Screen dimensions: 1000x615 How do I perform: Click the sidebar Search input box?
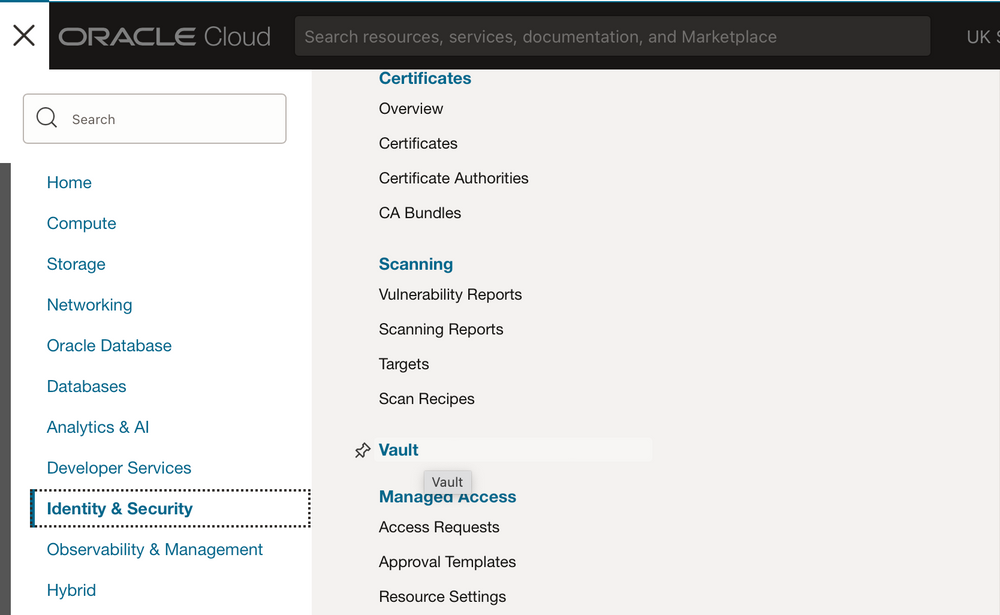[170, 118]
